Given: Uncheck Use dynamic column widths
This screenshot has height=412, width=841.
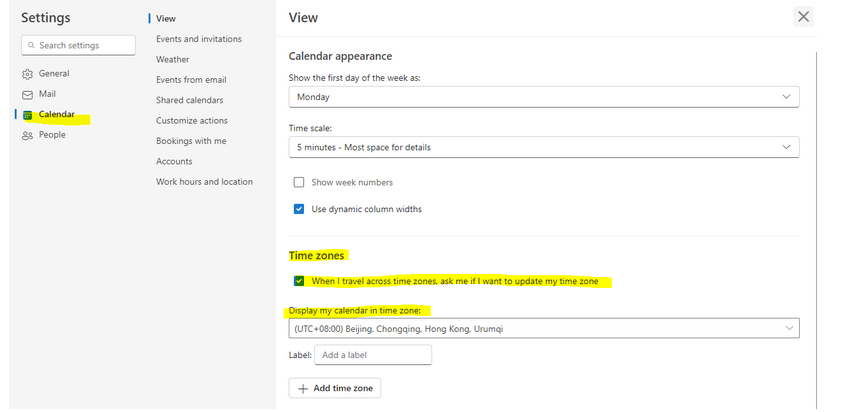Looking at the screenshot, I should pyautogui.click(x=299, y=209).
